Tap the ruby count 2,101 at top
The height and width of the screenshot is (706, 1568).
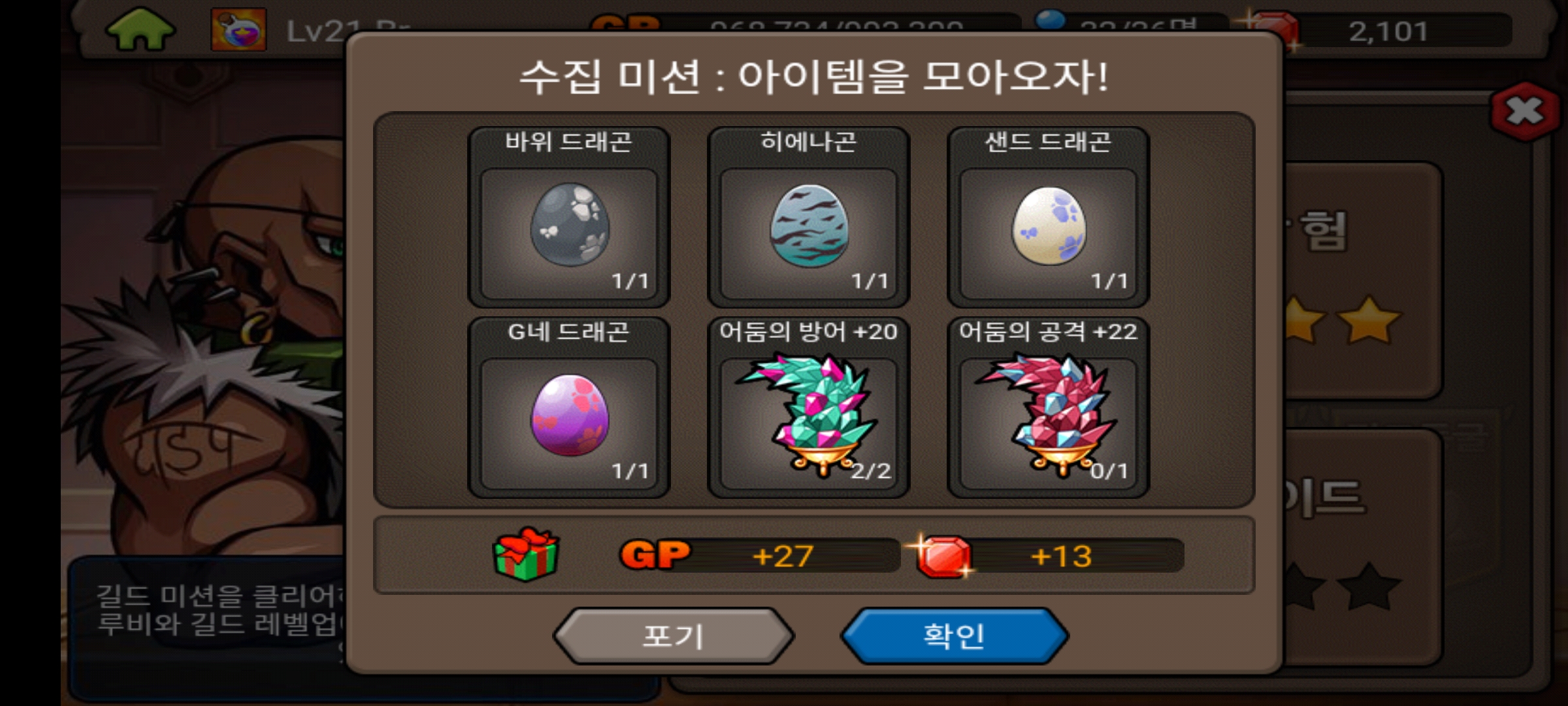(1388, 31)
